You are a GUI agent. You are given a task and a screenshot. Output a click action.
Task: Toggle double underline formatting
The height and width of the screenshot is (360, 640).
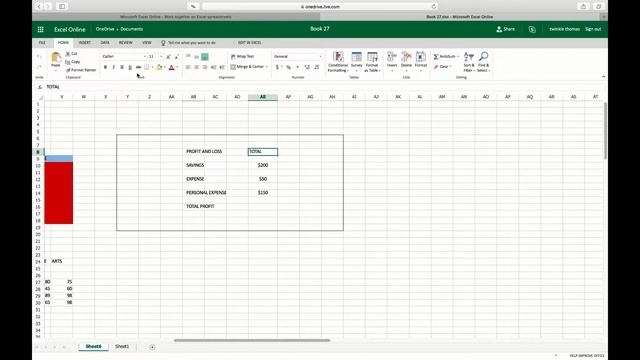point(130,67)
